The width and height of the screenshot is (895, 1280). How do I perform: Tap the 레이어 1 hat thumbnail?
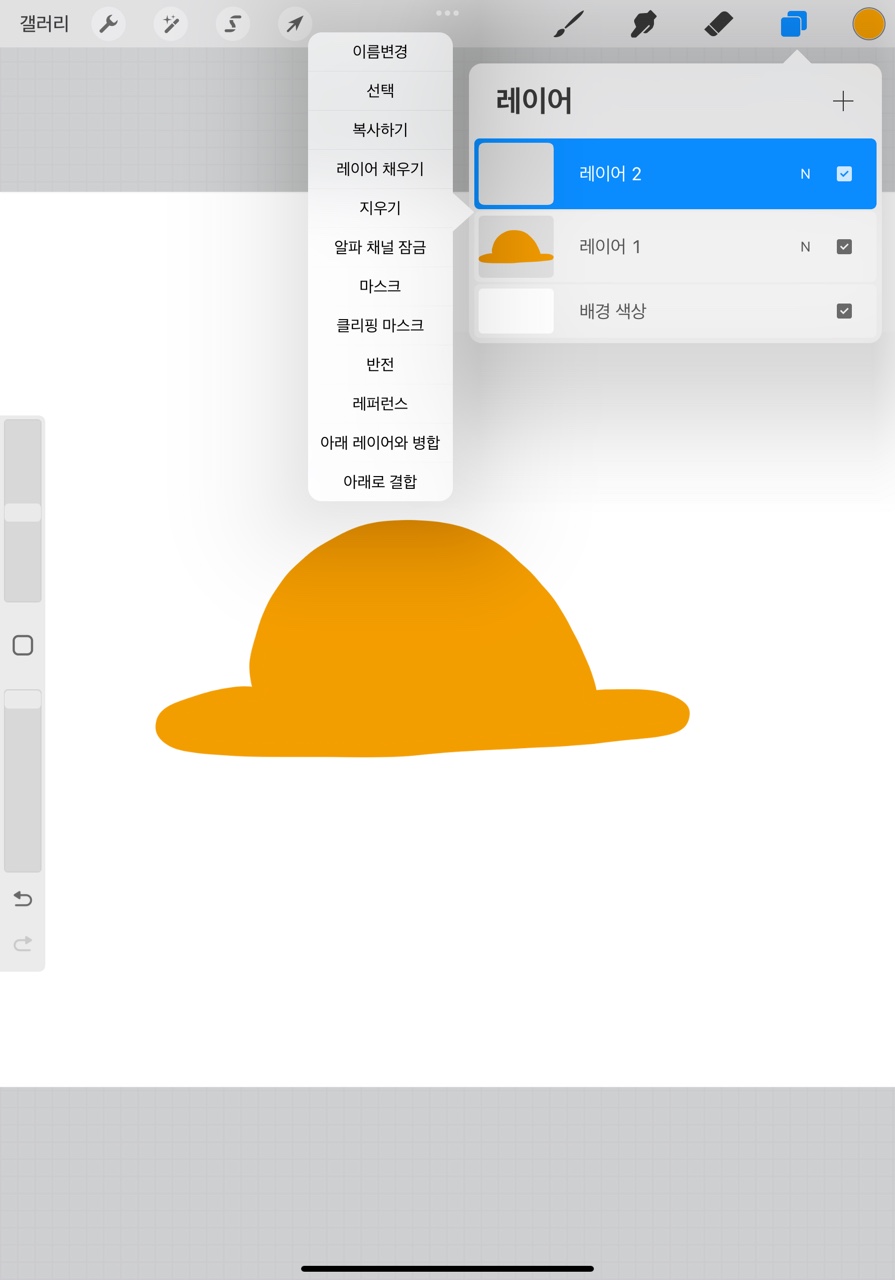[516, 247]
